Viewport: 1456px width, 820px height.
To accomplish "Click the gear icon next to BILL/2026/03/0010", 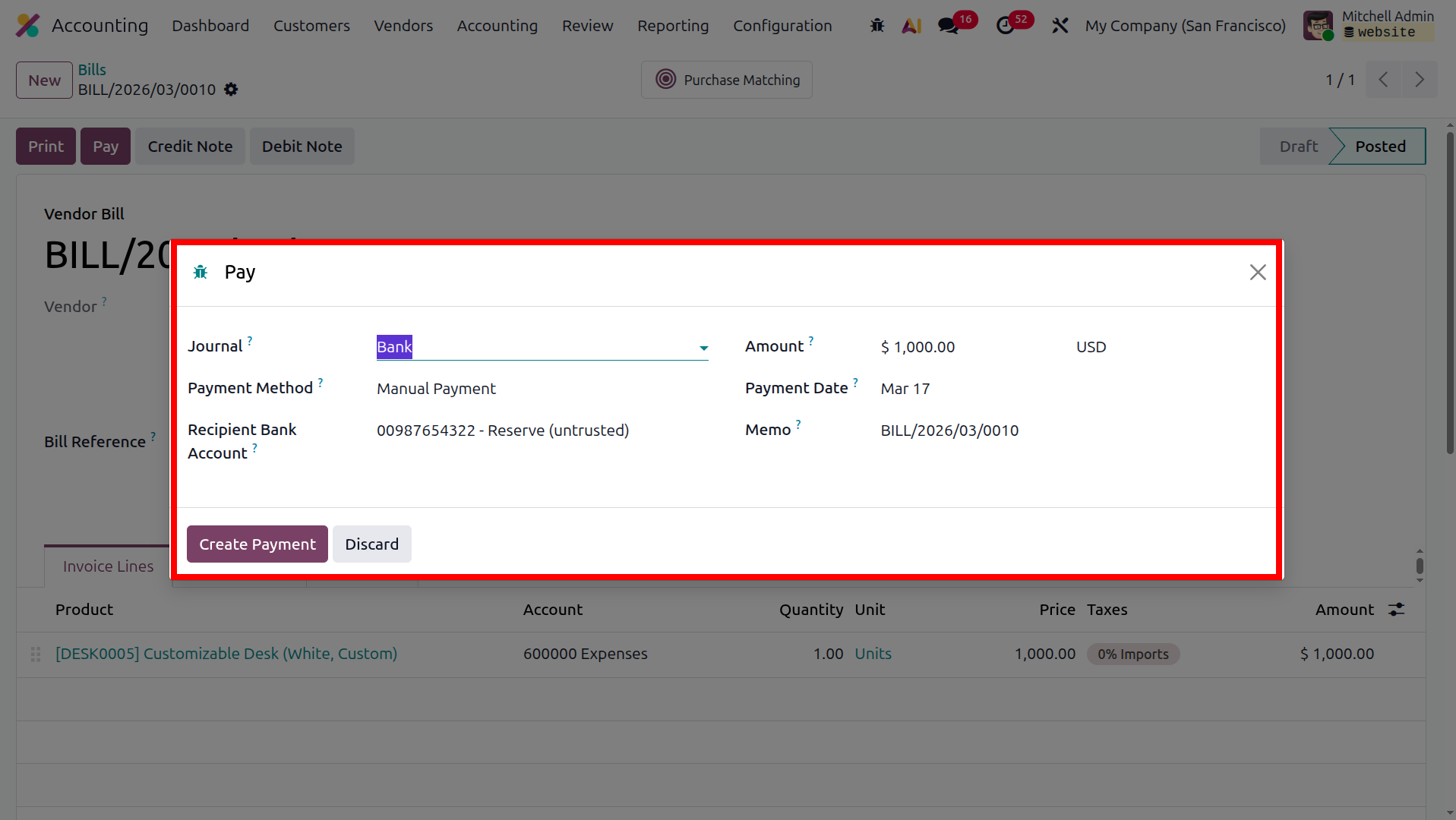I will click(231, 90).
